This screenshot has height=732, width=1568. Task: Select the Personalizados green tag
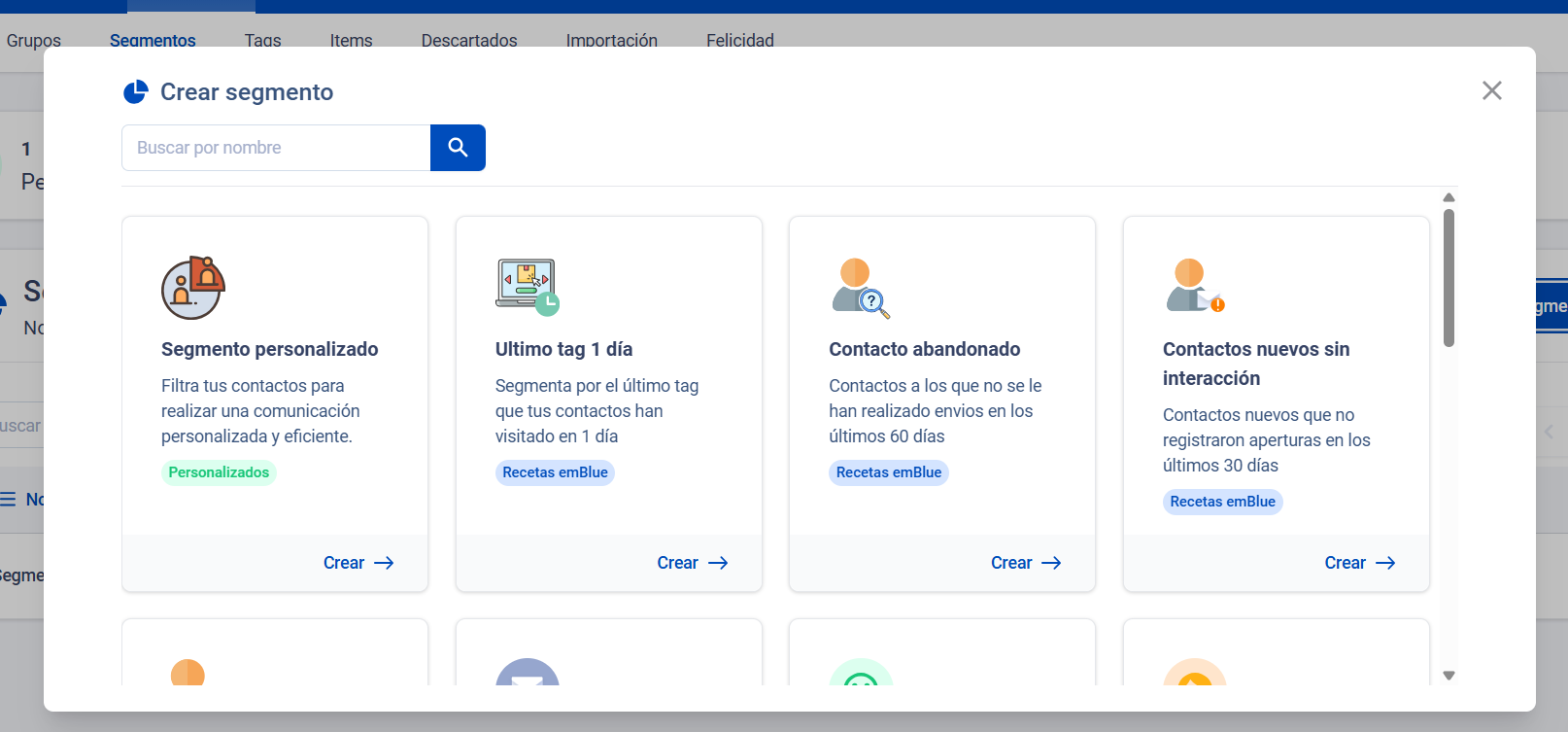point(219,472)
